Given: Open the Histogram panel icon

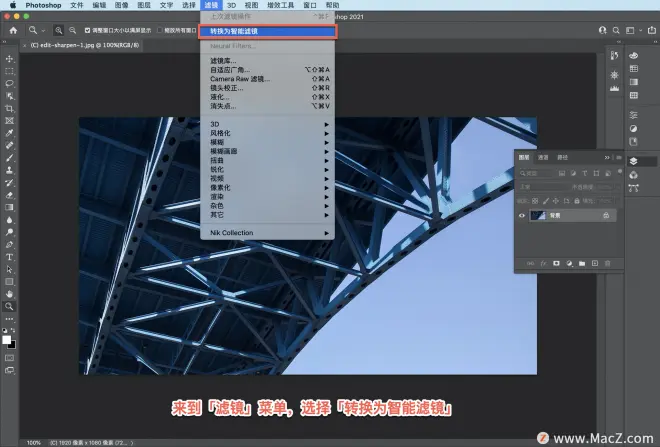Looking at the screenshot, I should 614,88.
